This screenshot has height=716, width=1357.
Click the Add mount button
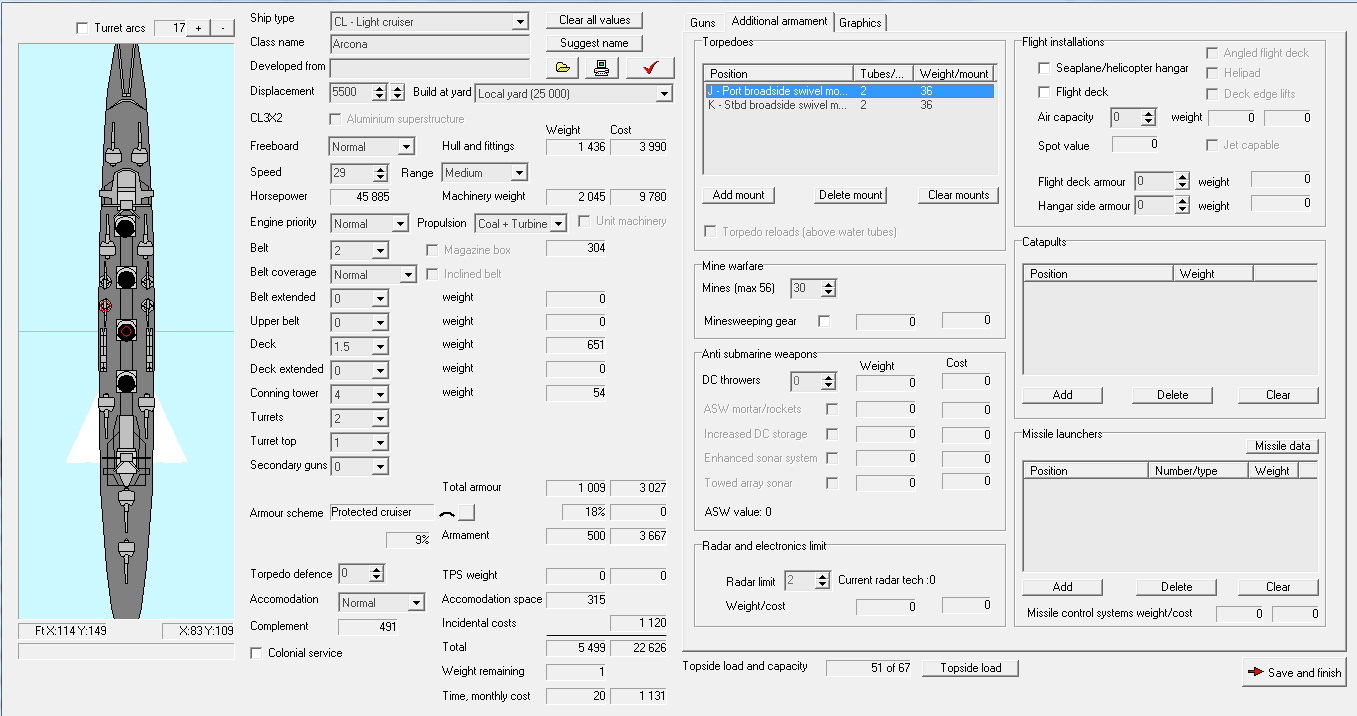pyautogui.click(x=738, y=195)
